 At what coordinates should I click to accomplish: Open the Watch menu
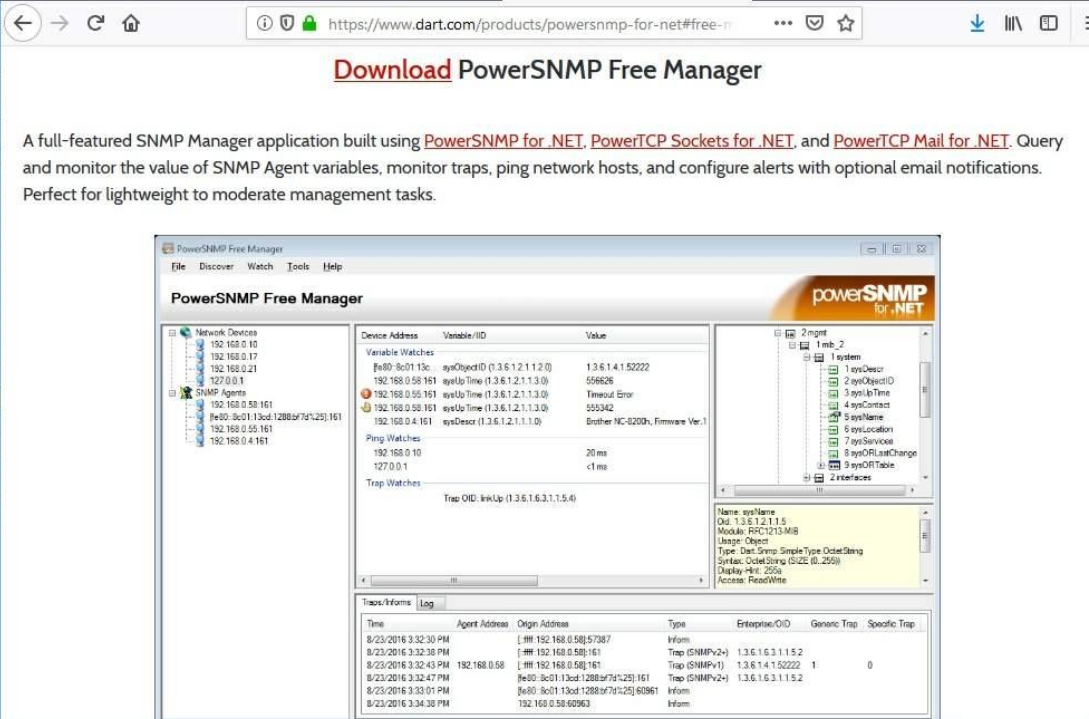pyautogui.click(x=260, y=266)
